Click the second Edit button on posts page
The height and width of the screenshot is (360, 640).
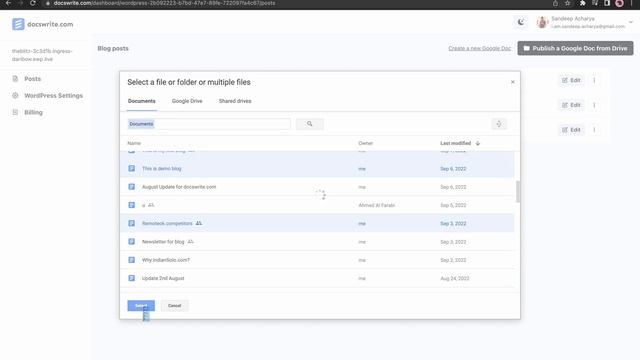tap(571, 105)
